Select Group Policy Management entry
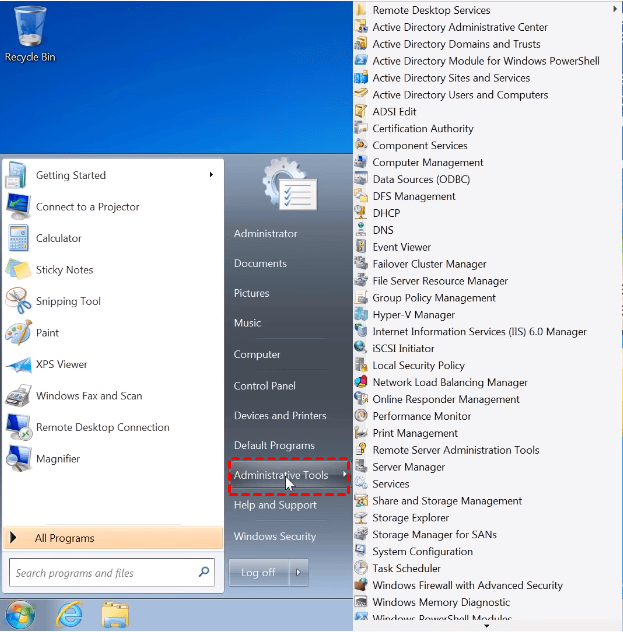 434,298
